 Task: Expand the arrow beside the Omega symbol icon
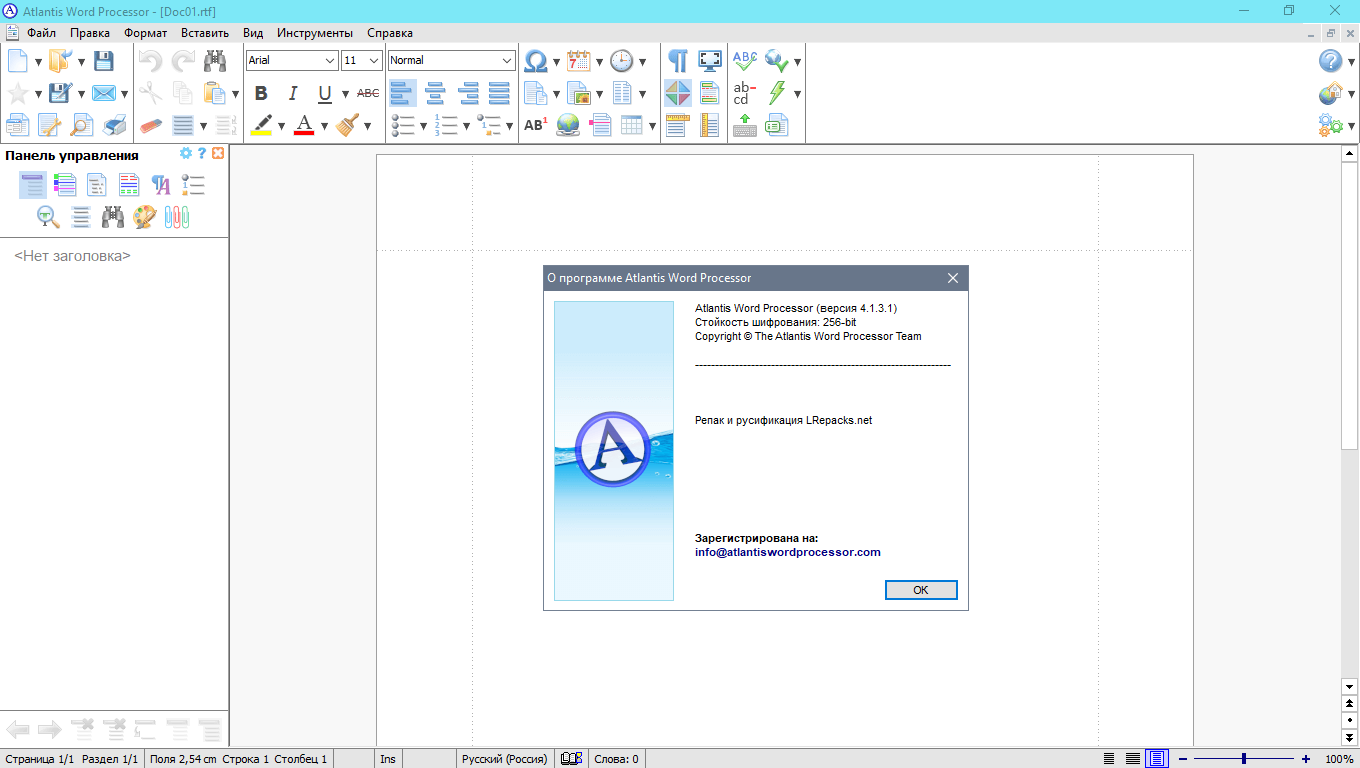[557, 62]
